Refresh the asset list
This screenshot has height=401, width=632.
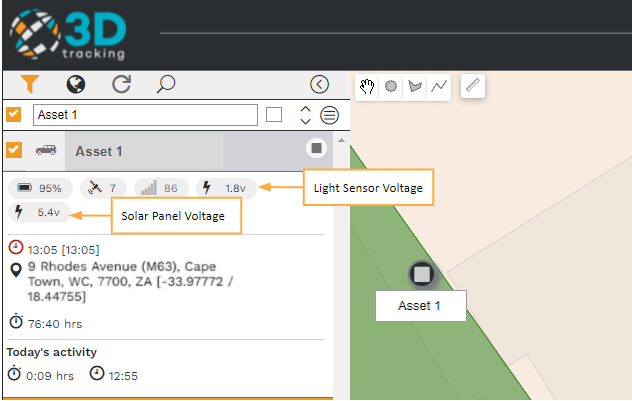[x=121, y=84]
